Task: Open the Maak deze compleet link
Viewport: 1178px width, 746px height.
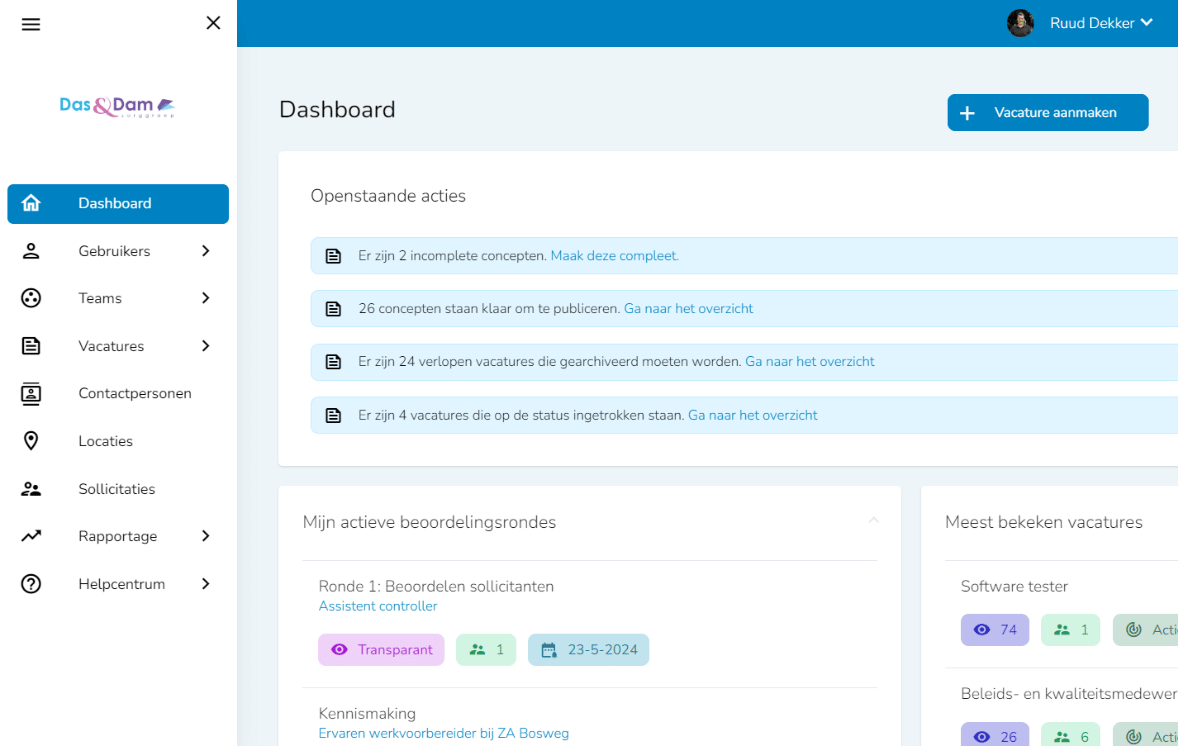Action: 614,255
